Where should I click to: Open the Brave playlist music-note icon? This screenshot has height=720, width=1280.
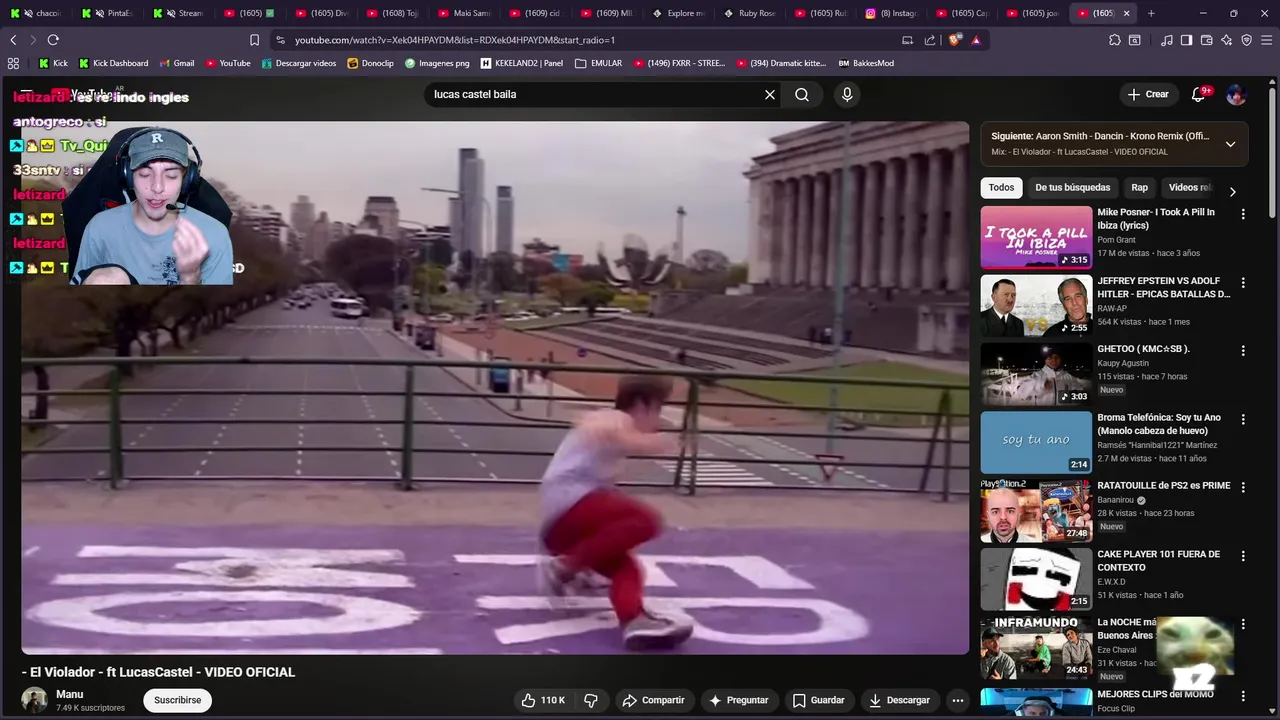click(1167, 40)
